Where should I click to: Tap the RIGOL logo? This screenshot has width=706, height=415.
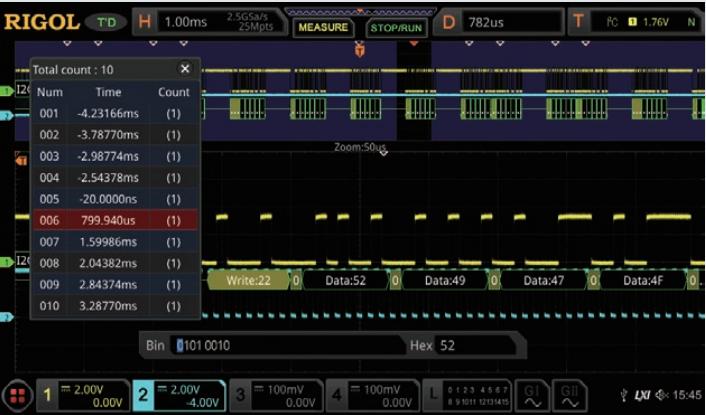point(41,22)
